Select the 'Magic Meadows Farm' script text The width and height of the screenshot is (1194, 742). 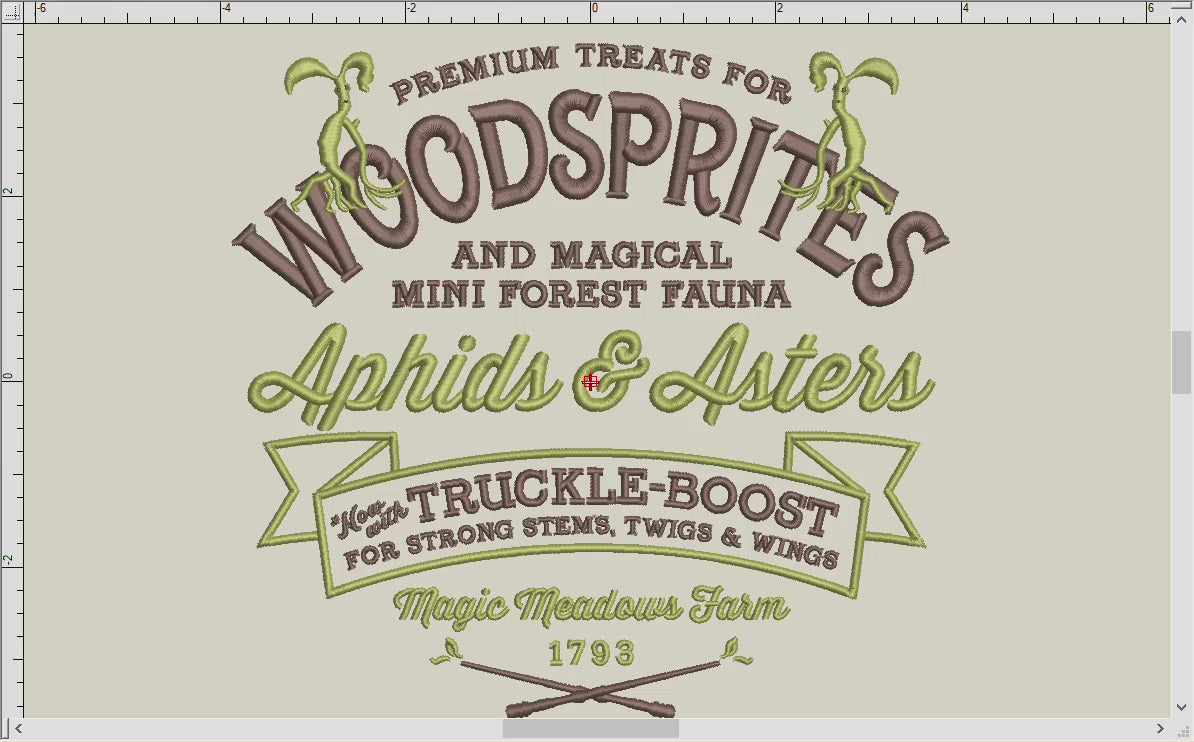coord(591,607)
